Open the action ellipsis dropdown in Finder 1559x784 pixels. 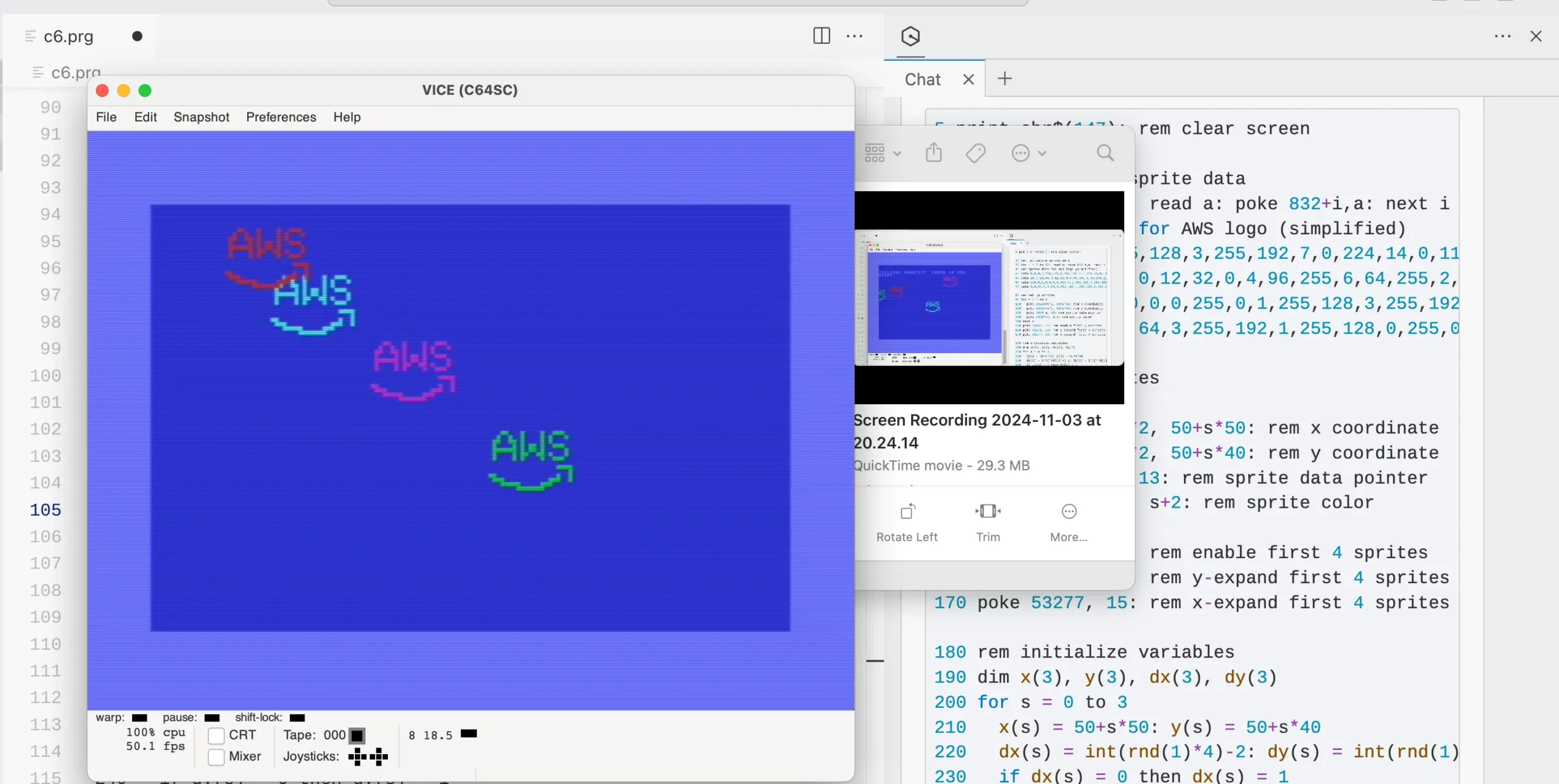click(x=1029, y=153)
